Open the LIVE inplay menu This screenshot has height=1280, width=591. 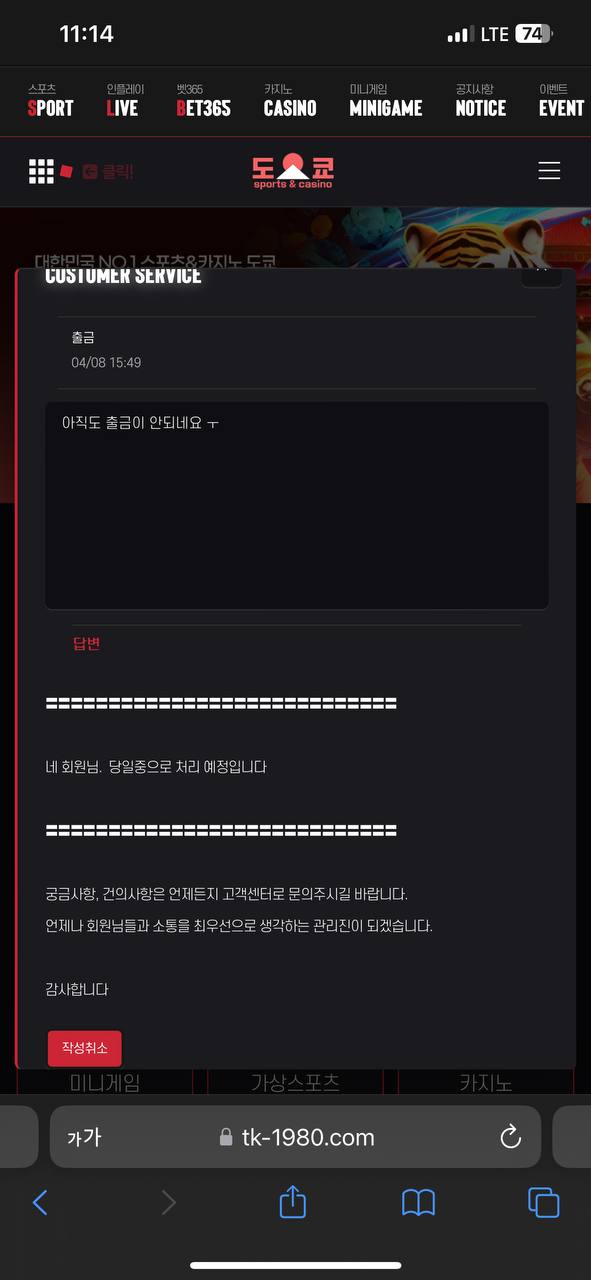(x=124, y=101)
